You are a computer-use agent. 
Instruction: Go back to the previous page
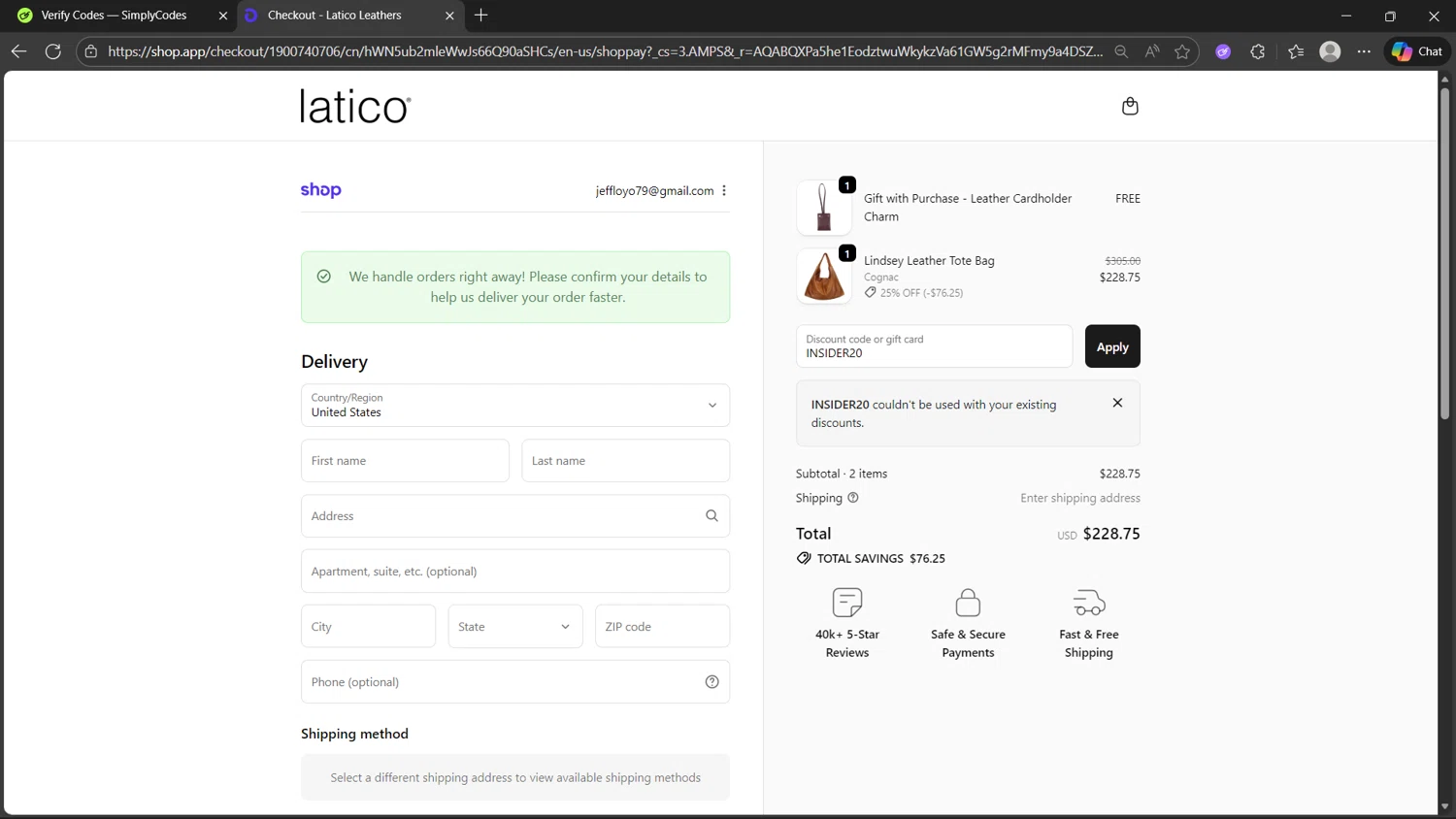[x=18, y=51]
